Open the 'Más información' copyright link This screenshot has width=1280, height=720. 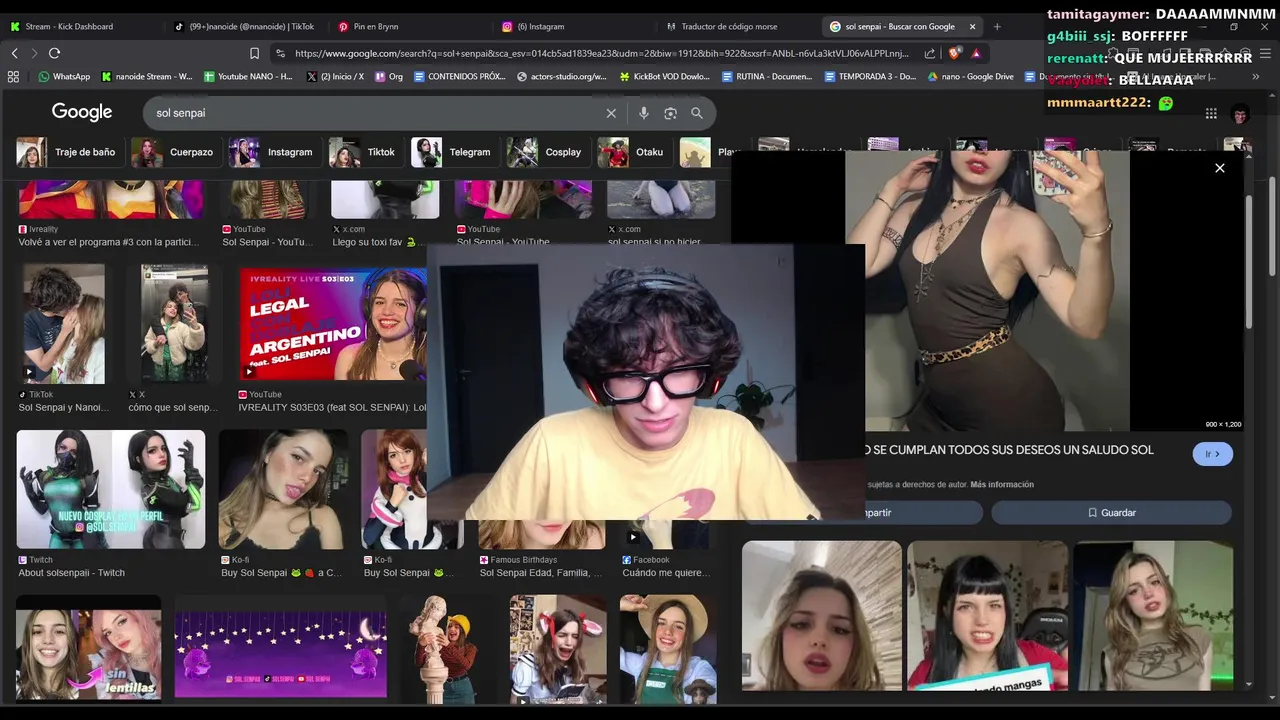(x=1002, y=484)
